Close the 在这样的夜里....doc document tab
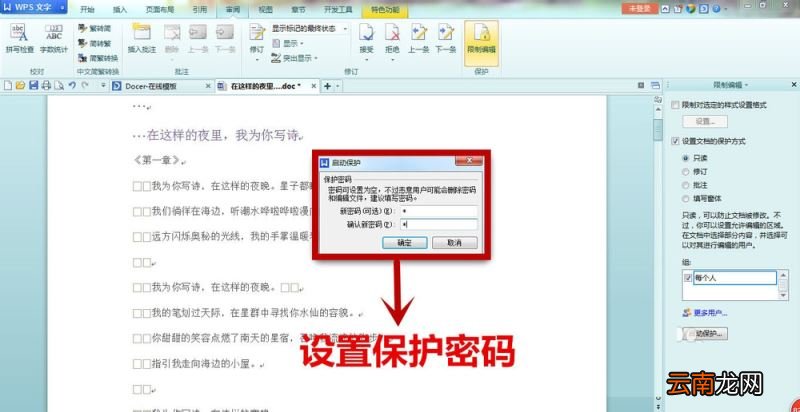The height and width of the screenshot is (412, 800). click(313, 86)
